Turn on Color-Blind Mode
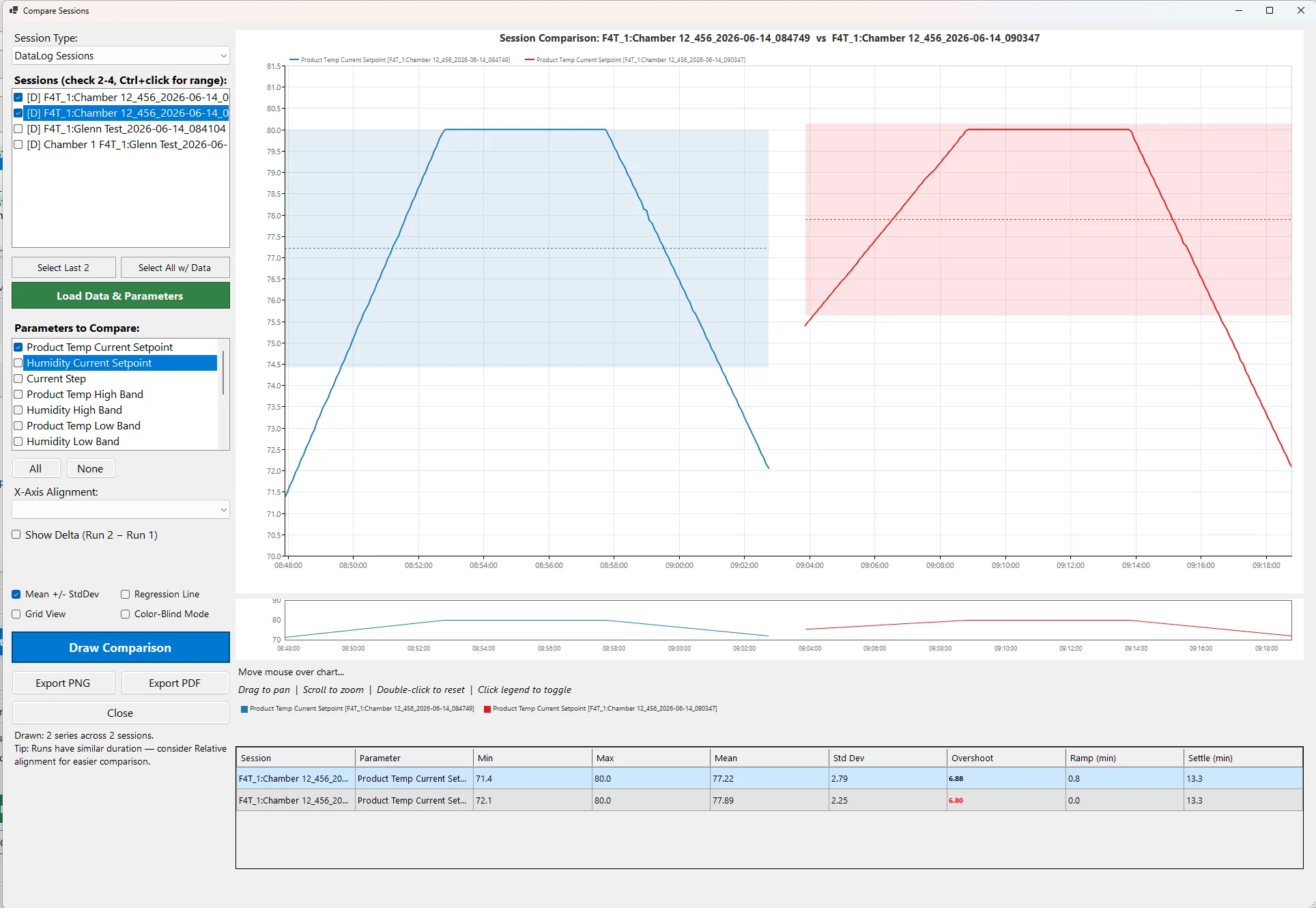This screenshot has width=1316, height=908. [x=126, y=614]
